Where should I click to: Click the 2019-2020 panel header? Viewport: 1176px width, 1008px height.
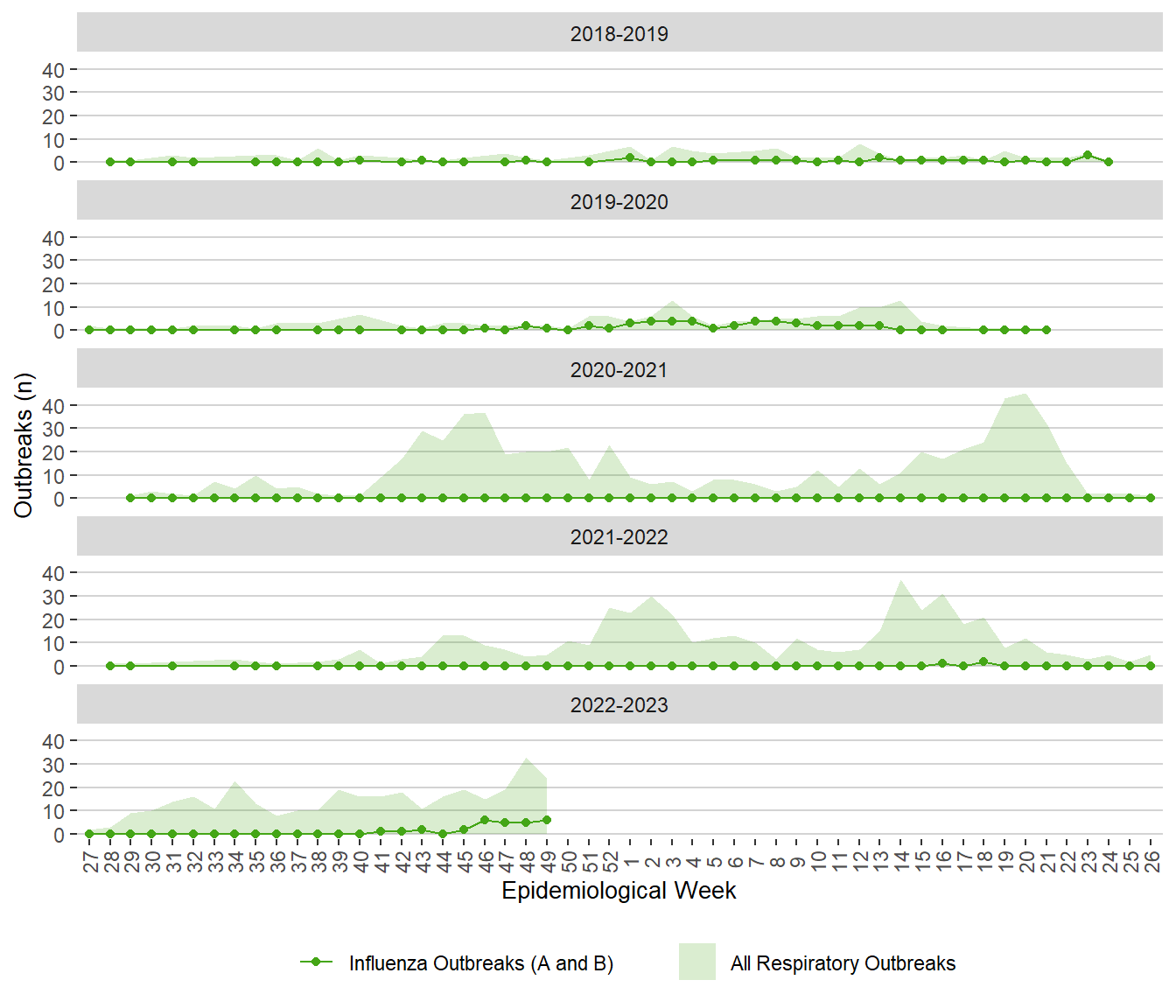pos(619,201)
